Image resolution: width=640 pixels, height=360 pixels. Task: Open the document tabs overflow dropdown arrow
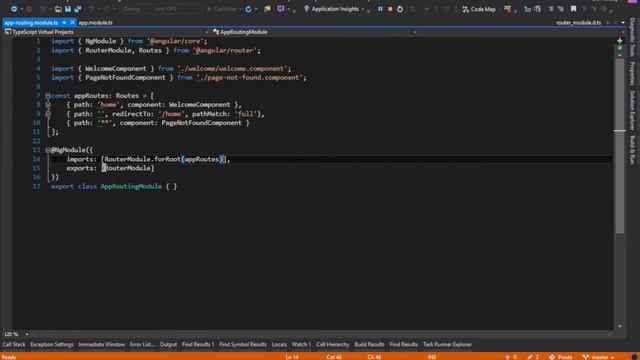click(x=623, y=22)
